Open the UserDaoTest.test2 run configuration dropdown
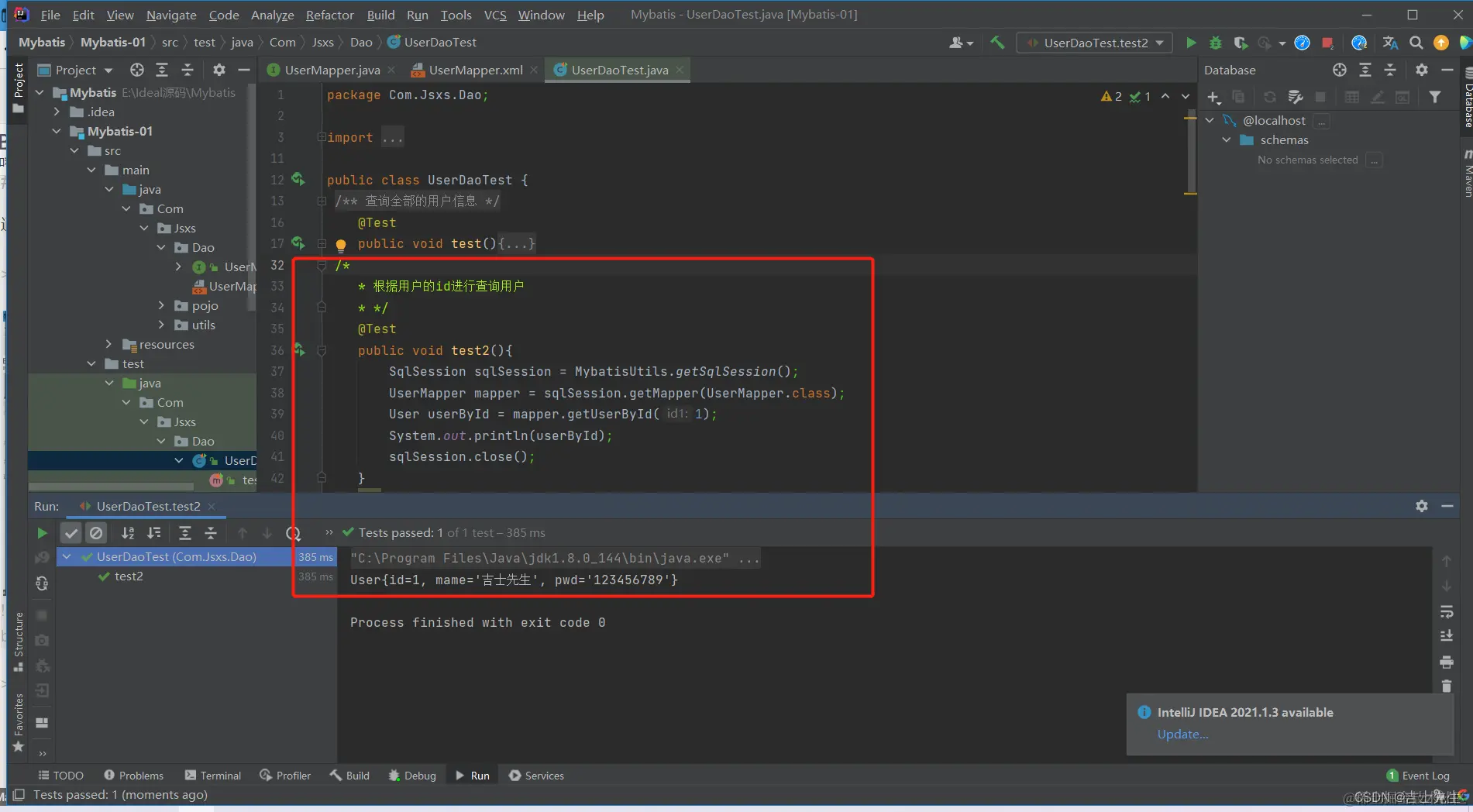The height and width of the screenshot is (812, 1473). 1095,43
